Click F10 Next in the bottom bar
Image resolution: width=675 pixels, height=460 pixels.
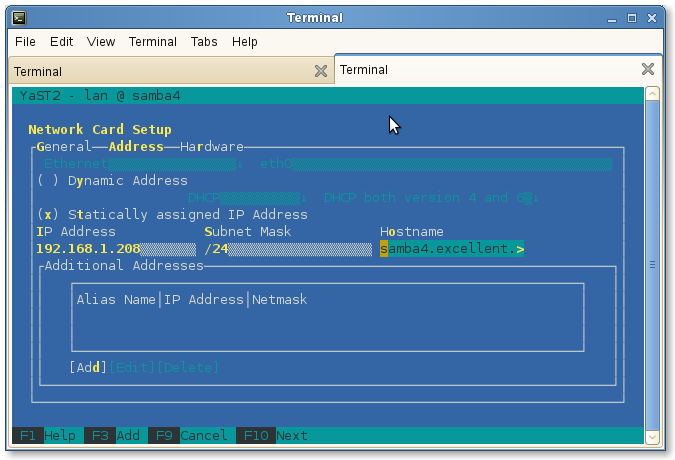(x=272, y=435)
